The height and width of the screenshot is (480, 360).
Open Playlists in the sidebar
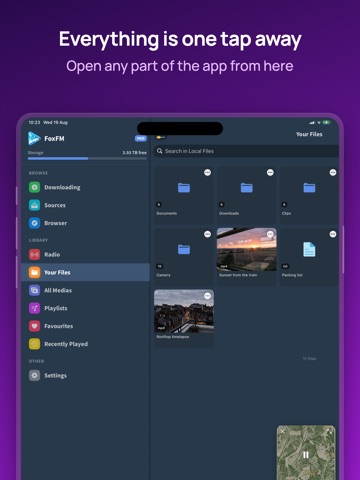point(86,308)
